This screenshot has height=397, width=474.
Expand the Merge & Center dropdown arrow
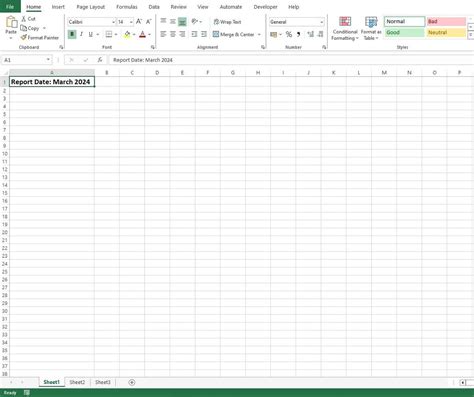click(259, 34)
